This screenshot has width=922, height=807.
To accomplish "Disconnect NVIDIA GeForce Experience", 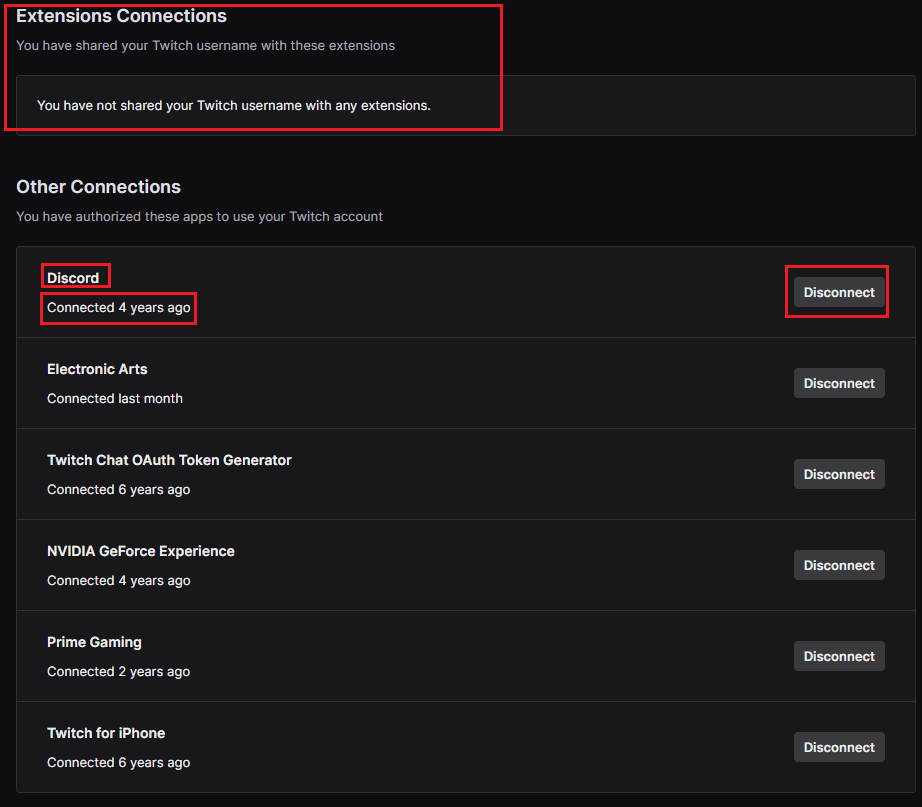I will point(839,565).
